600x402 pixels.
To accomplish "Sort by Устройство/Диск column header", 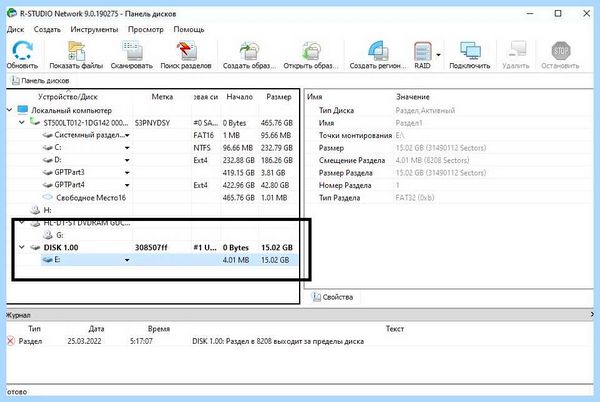I will (68, 97).
